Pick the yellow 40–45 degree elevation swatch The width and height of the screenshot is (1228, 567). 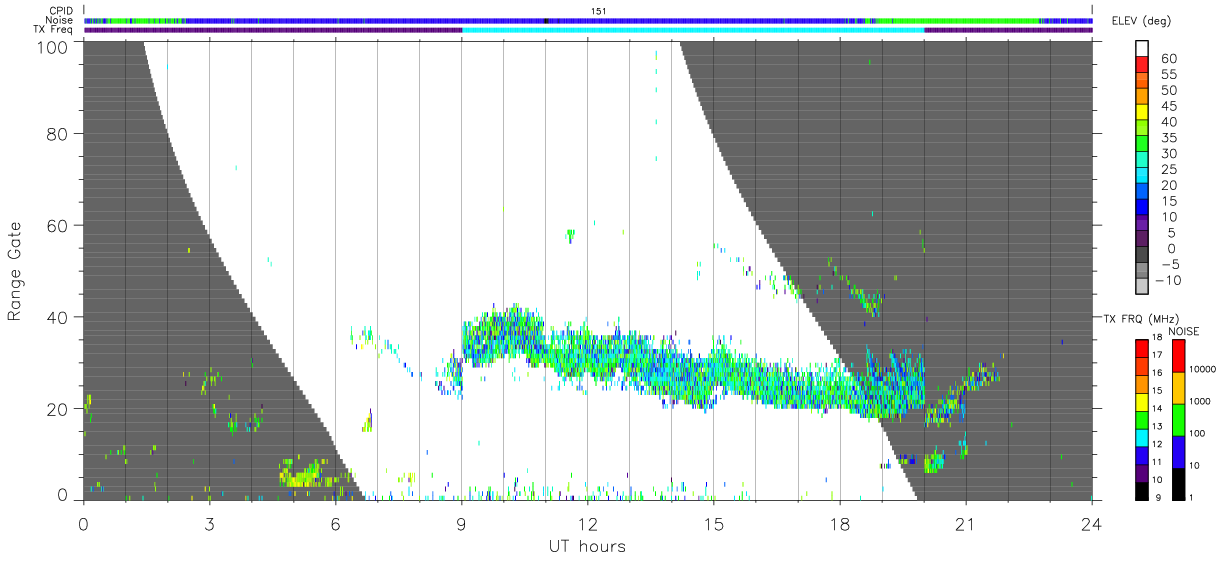[1142, 114]
